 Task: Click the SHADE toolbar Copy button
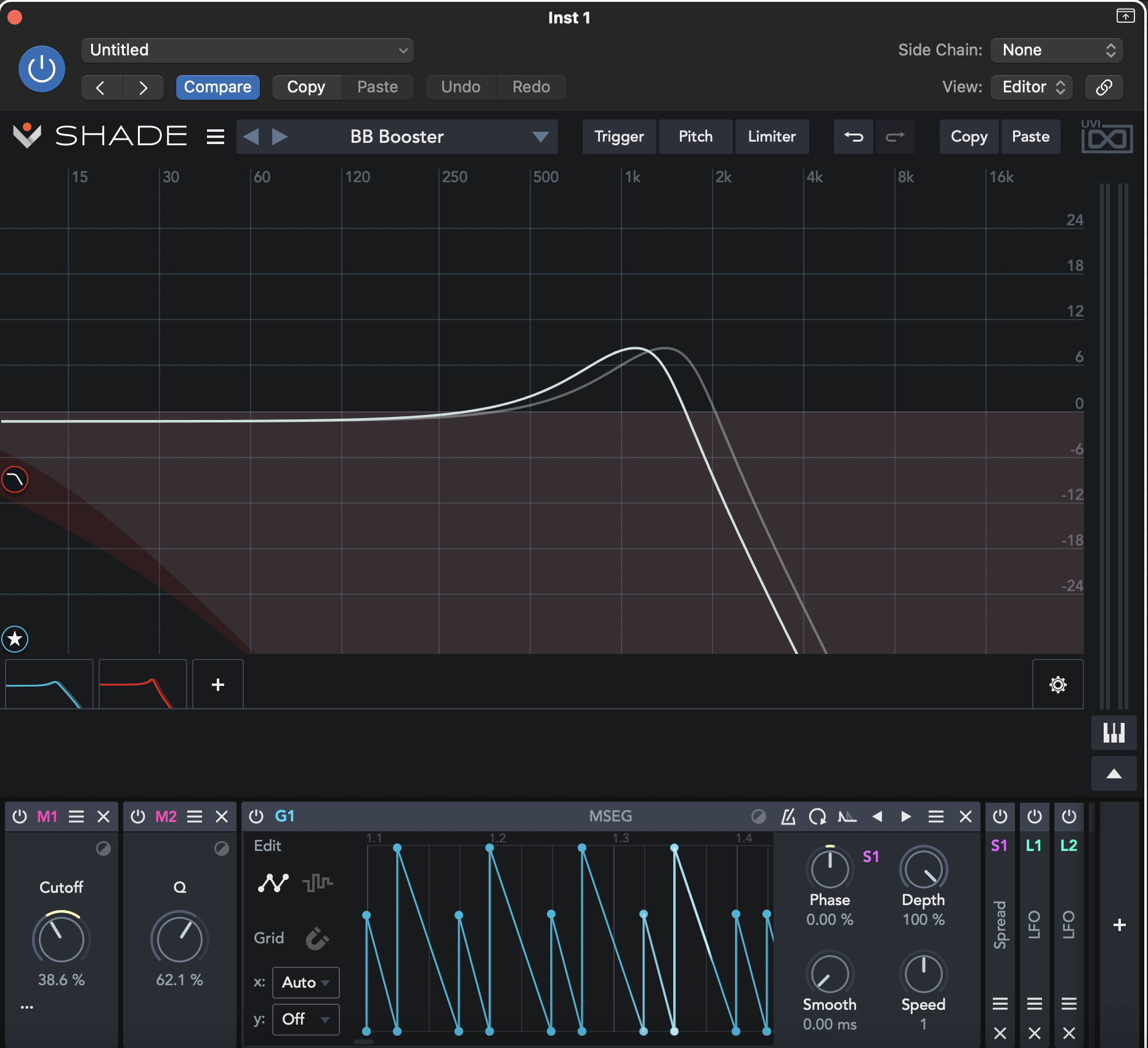(x=969, y=137)
